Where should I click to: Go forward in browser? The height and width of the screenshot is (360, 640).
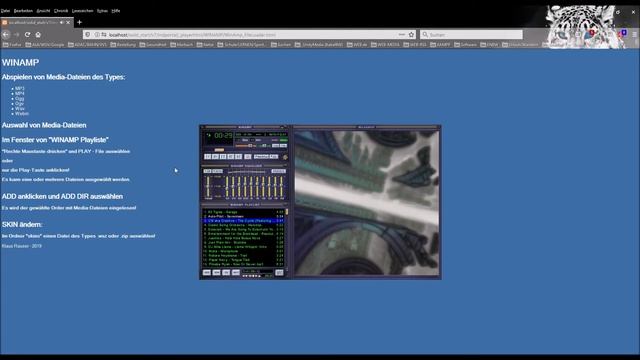(17, 35)
